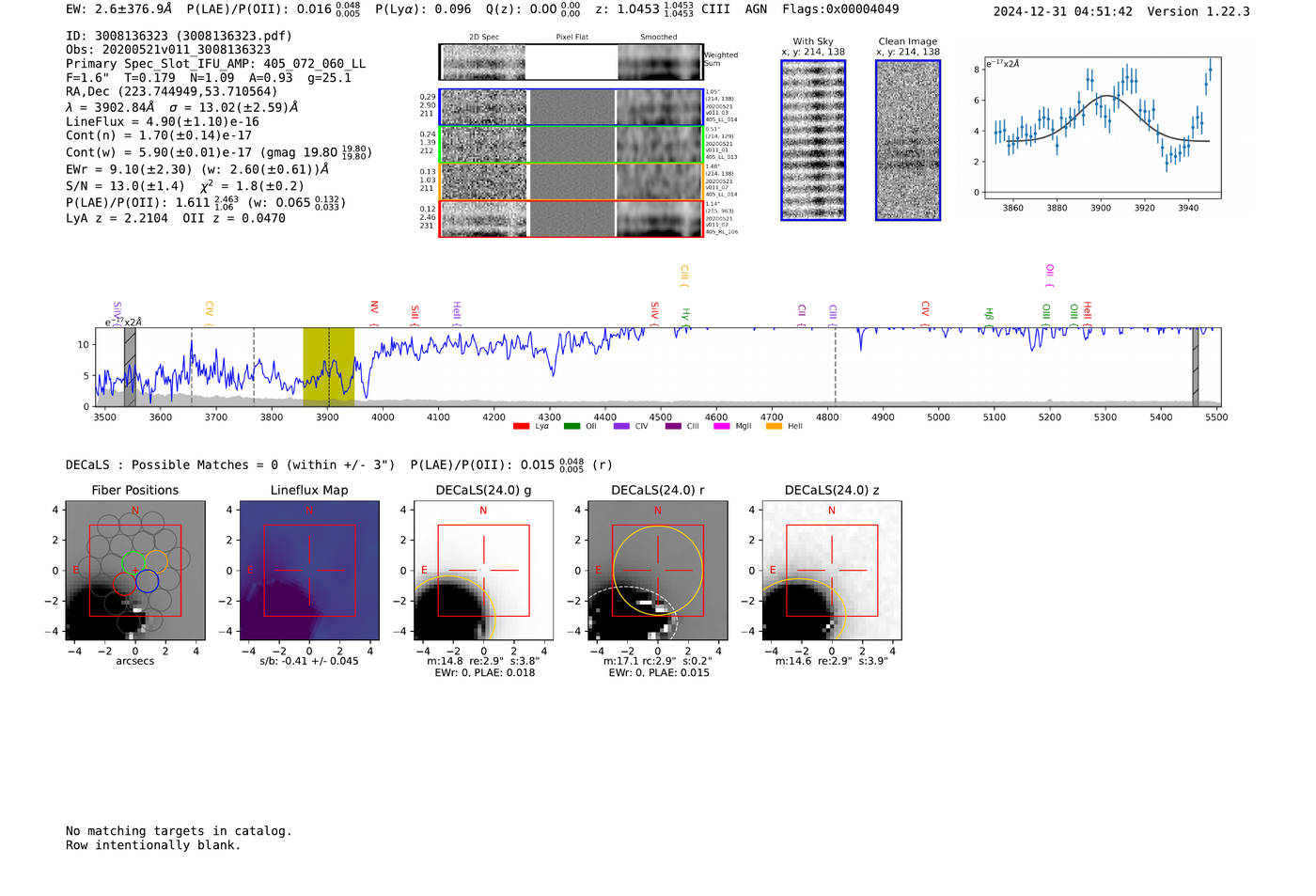Click the 's/b: -0.41 +/- 0.045' caption
The height and width of the screenshot is (896, 1316).
(309, 661)
